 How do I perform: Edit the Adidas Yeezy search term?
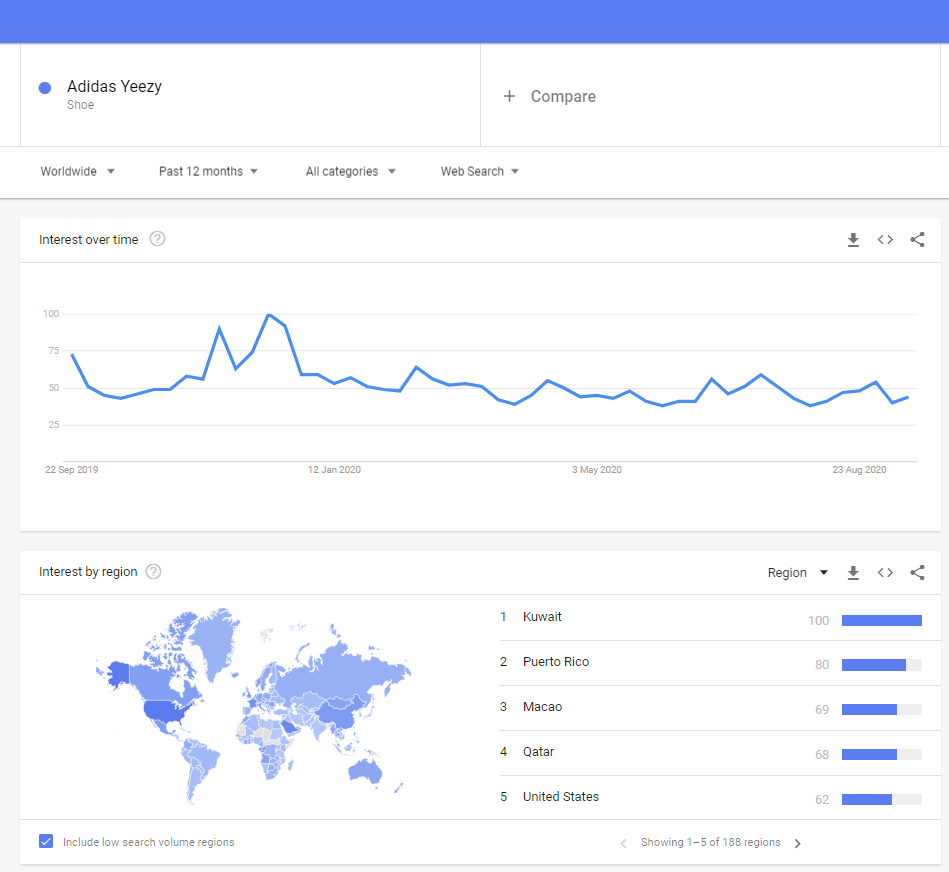(250, 95)
